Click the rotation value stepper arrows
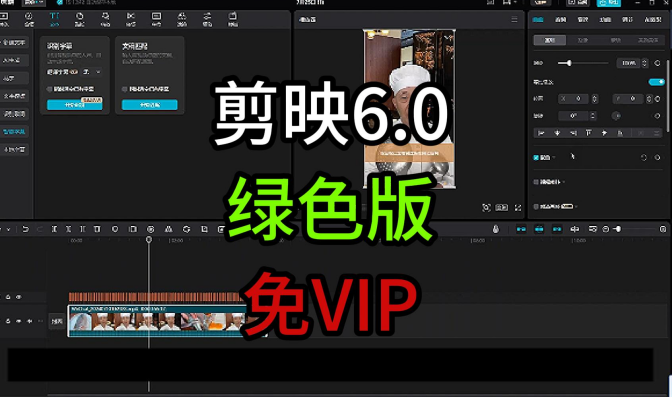The width and height of the screenshot is (672, 397). [x=593, y=116]
